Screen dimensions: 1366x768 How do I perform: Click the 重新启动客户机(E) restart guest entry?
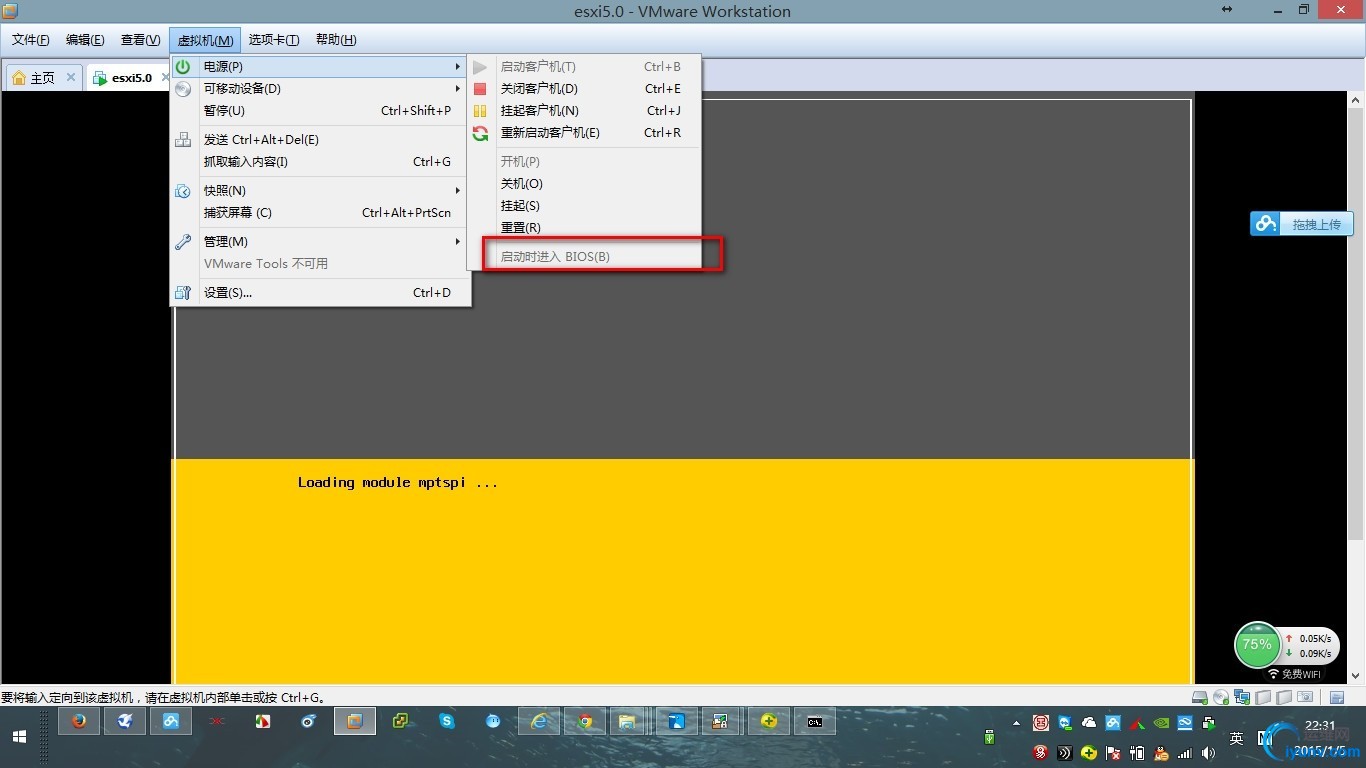(585, 133)
